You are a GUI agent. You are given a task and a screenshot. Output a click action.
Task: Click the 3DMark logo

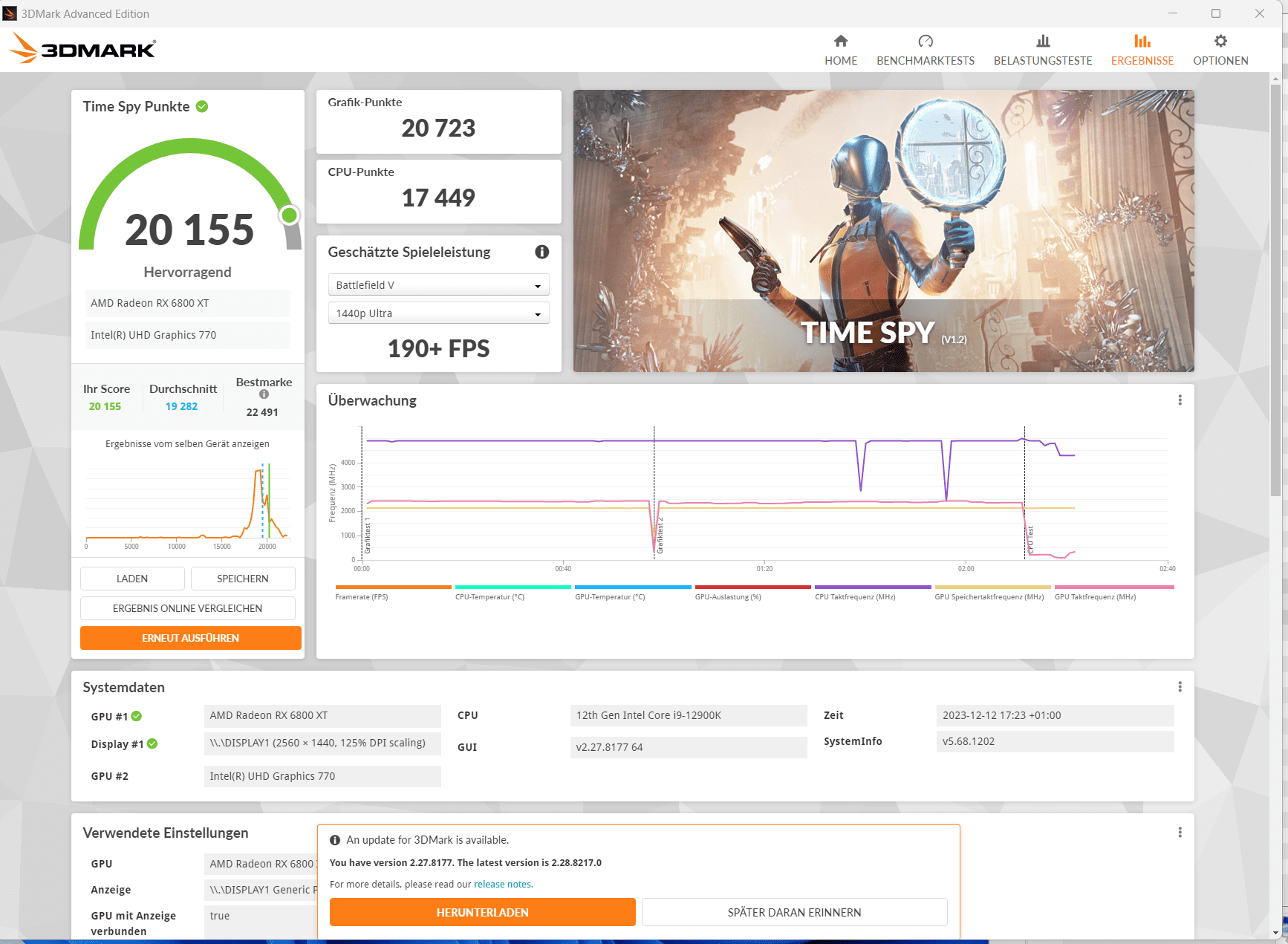82,49
